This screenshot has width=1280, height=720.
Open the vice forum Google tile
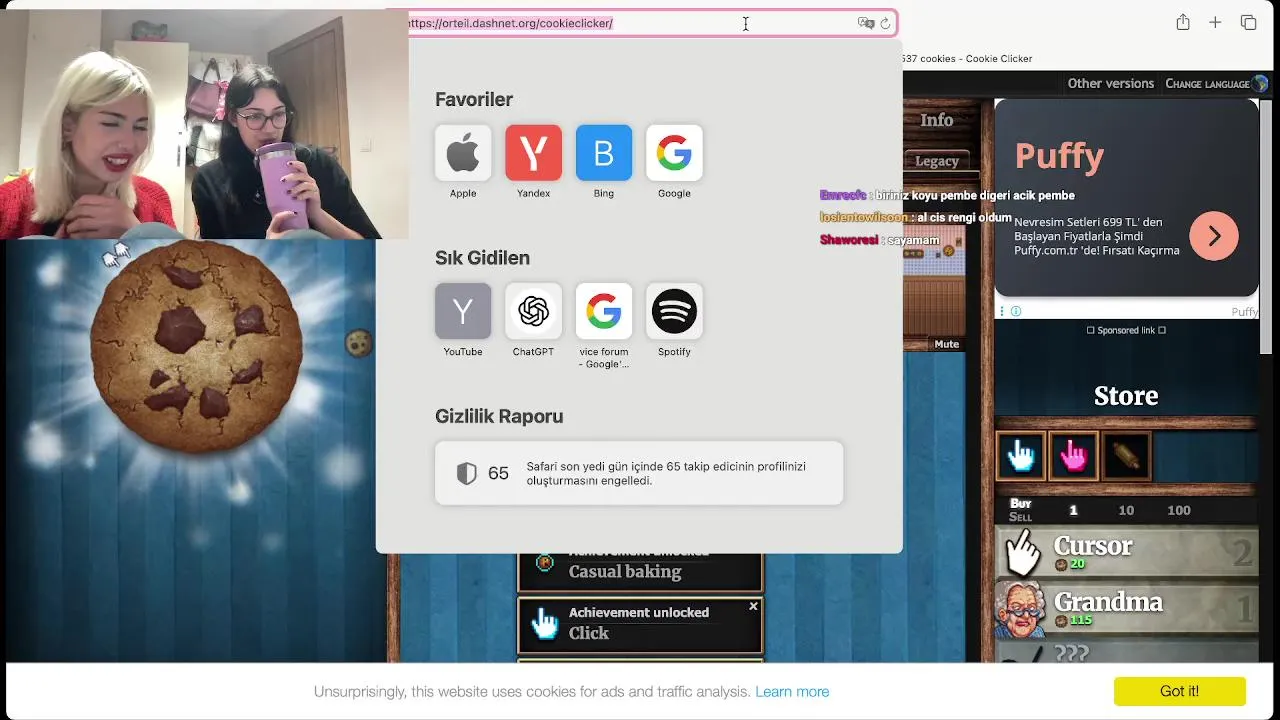[604, 311]
